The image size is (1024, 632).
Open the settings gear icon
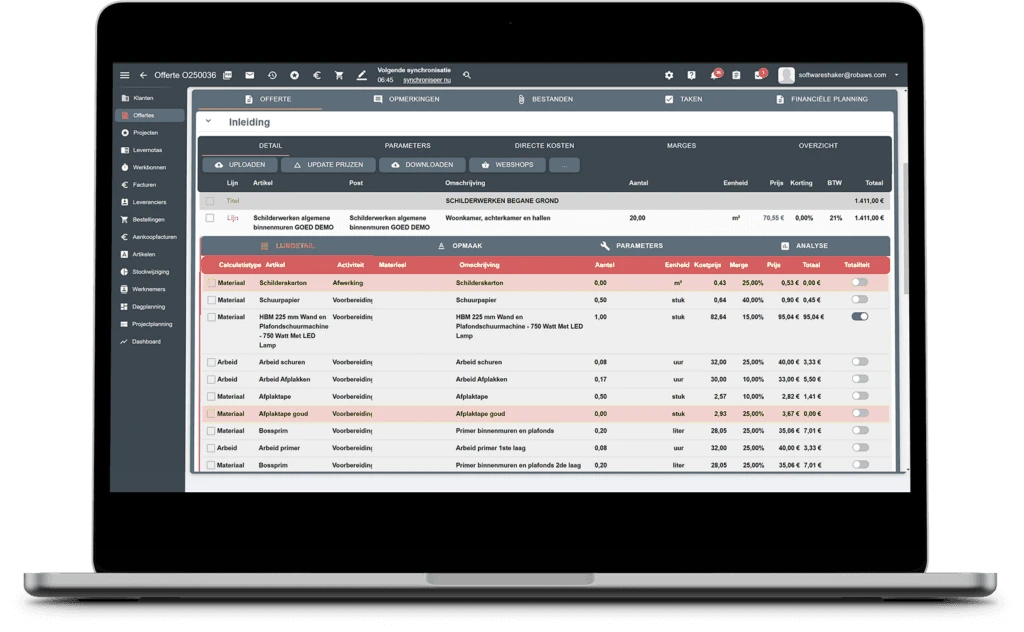click(669, 75)
